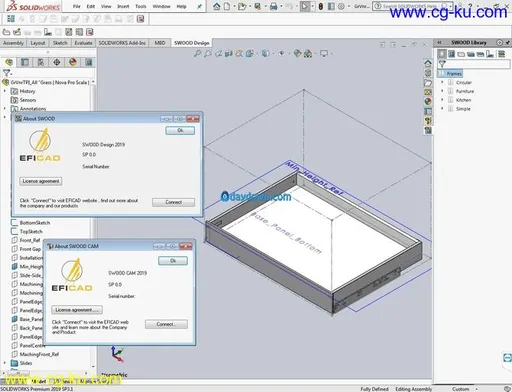Open the View menu
512x392 pixels.
point(106,6)
